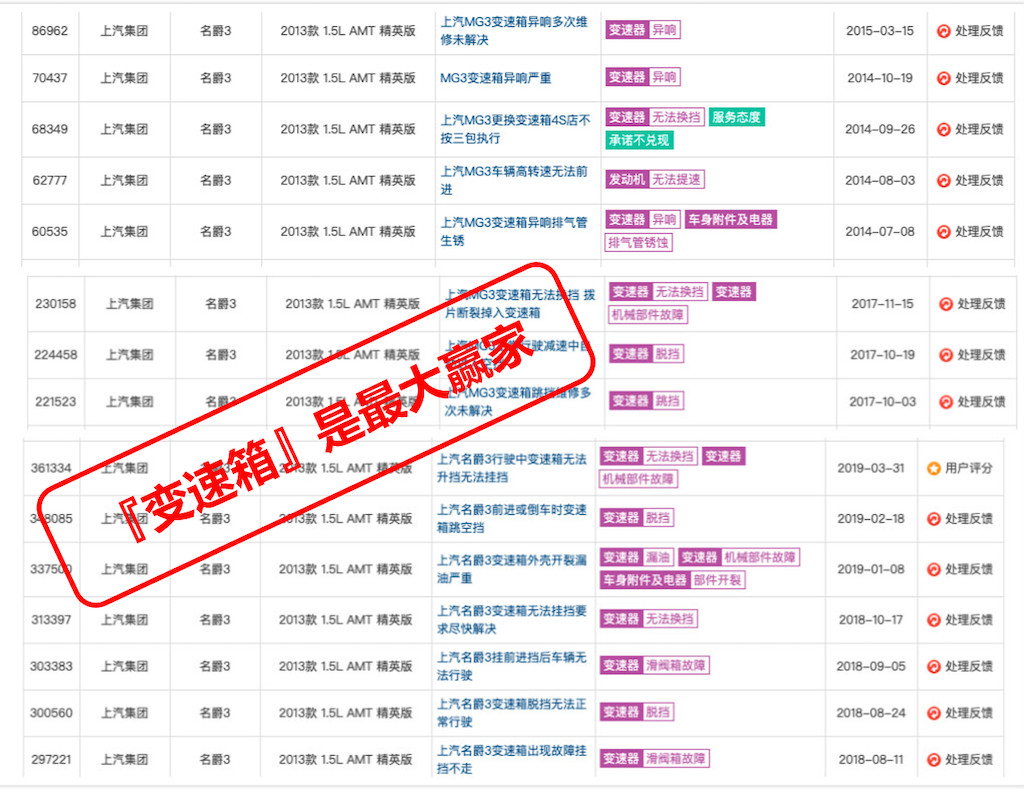1024x790 pixels.
Task: Select the 变速器 跳挡 tag in row 221523
Action: [x=647, y=401]
